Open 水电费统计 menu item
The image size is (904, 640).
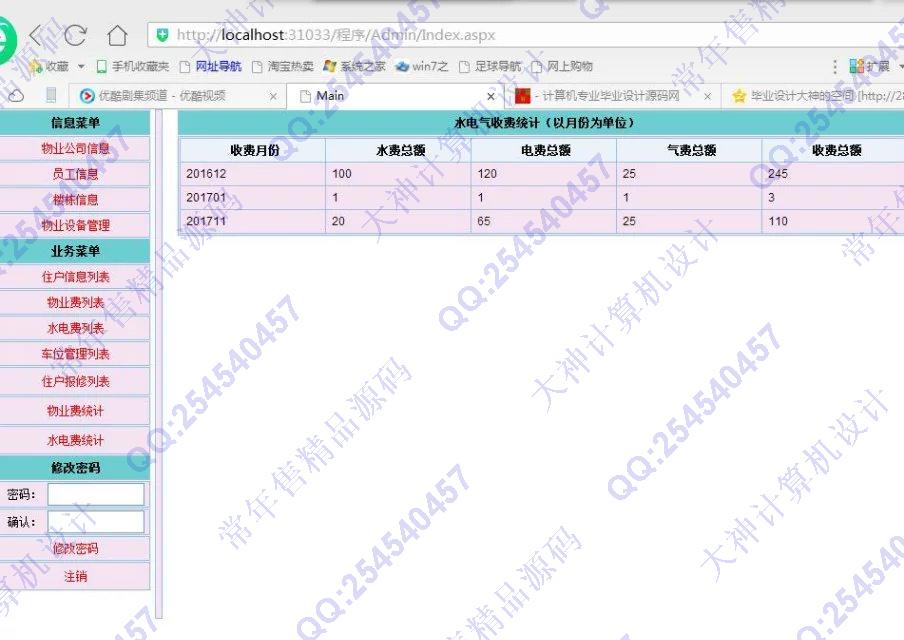(75, 440)
